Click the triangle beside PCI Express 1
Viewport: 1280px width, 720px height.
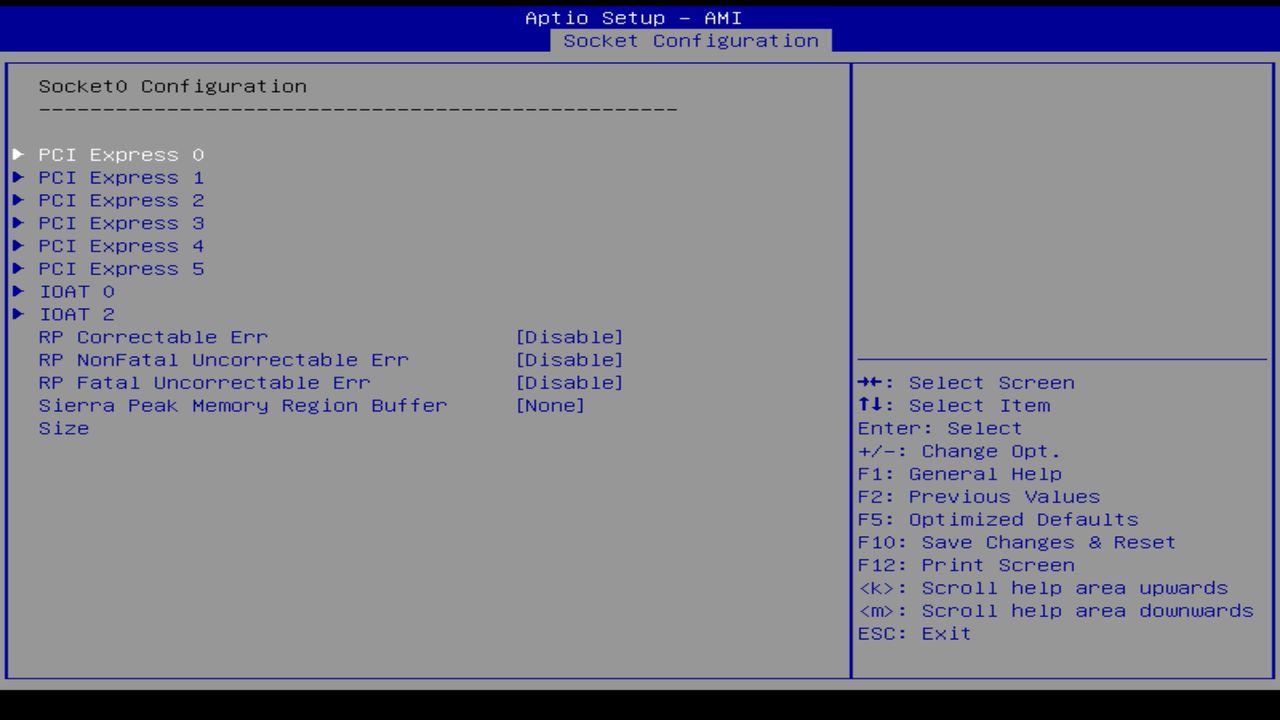click(x=18, y=177)
